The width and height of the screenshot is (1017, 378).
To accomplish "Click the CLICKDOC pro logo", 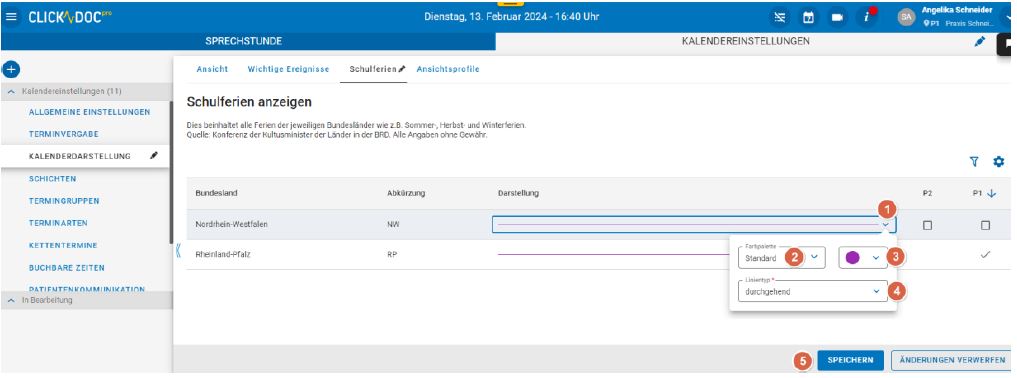I will 70,17.
